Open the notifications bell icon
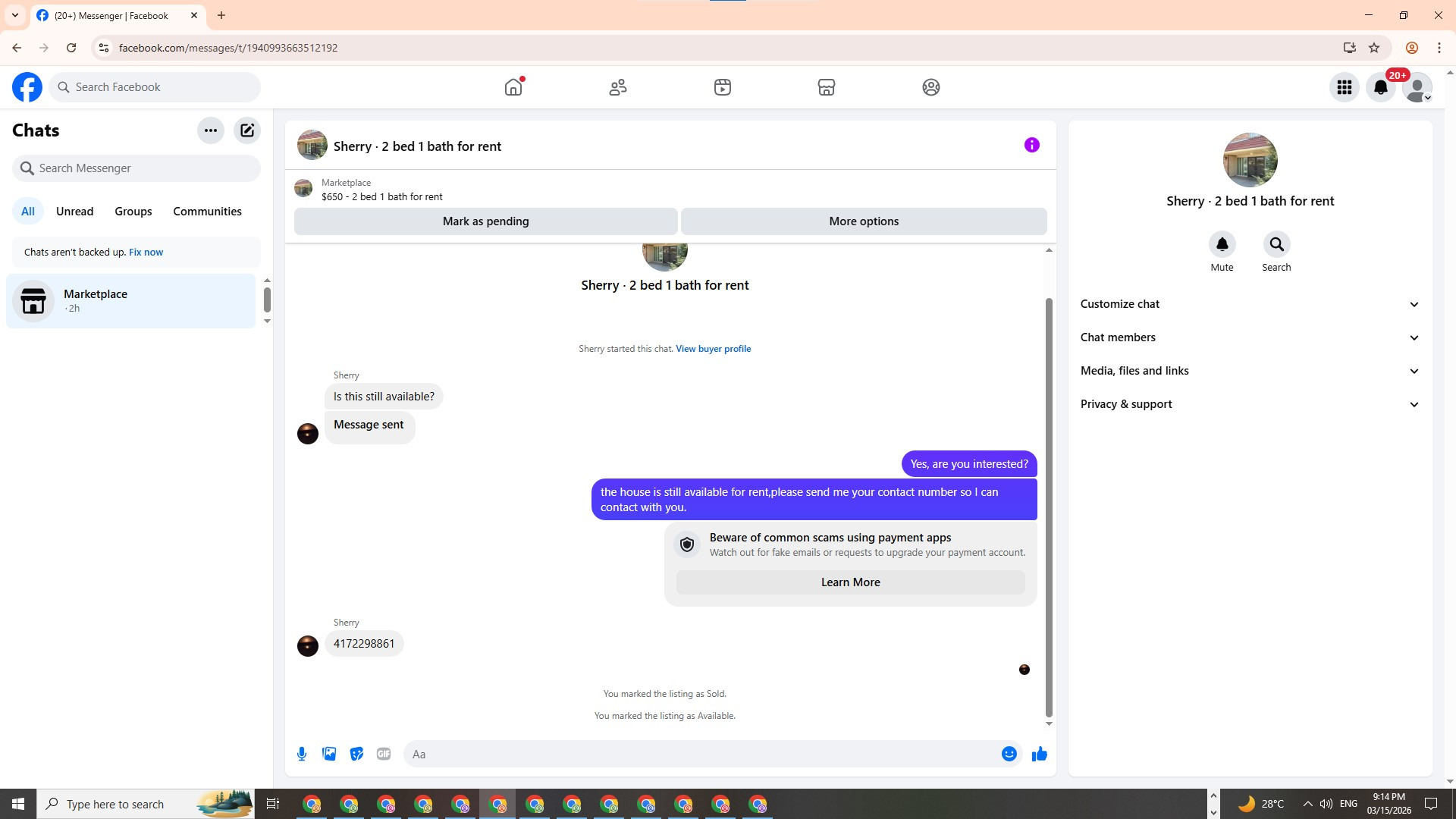The height and width of the screenshot is (819, 1456). (x=1381, y=87)
